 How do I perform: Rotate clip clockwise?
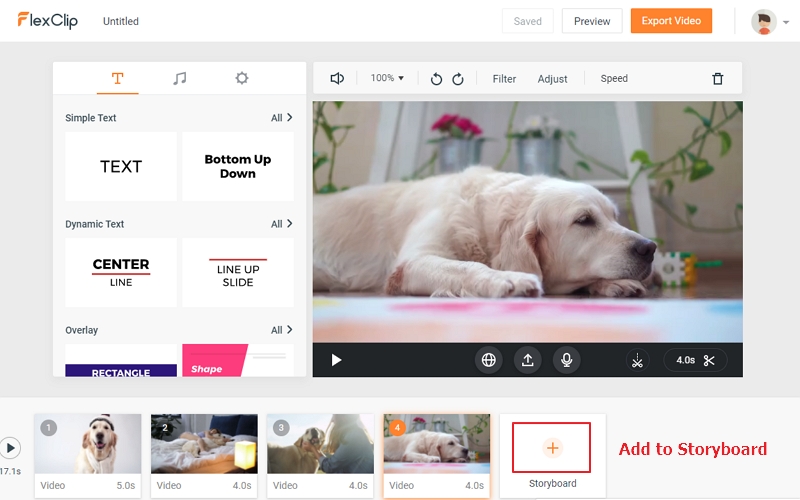[458, 79]
